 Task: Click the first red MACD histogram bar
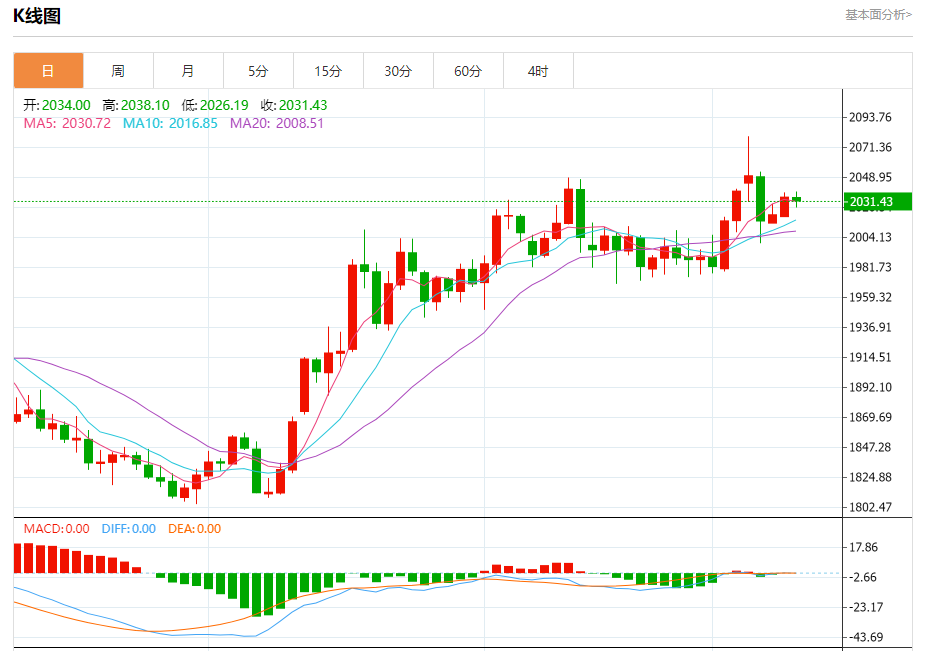(x=17, y=558)
